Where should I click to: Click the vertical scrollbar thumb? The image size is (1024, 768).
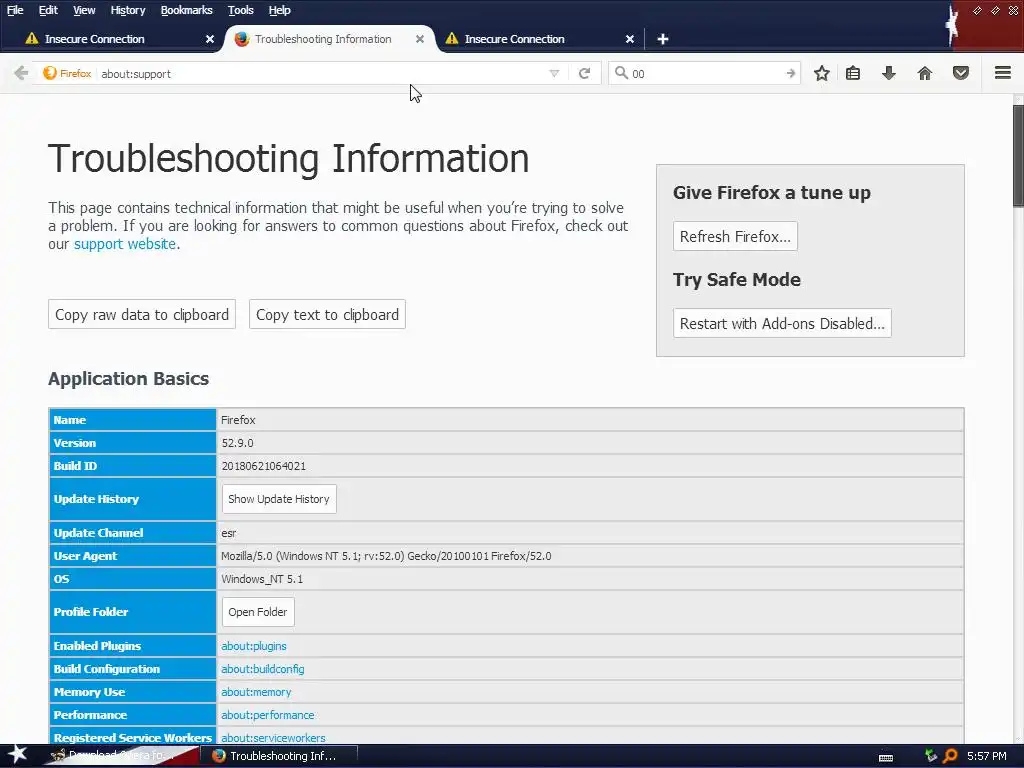[1018, 155]
